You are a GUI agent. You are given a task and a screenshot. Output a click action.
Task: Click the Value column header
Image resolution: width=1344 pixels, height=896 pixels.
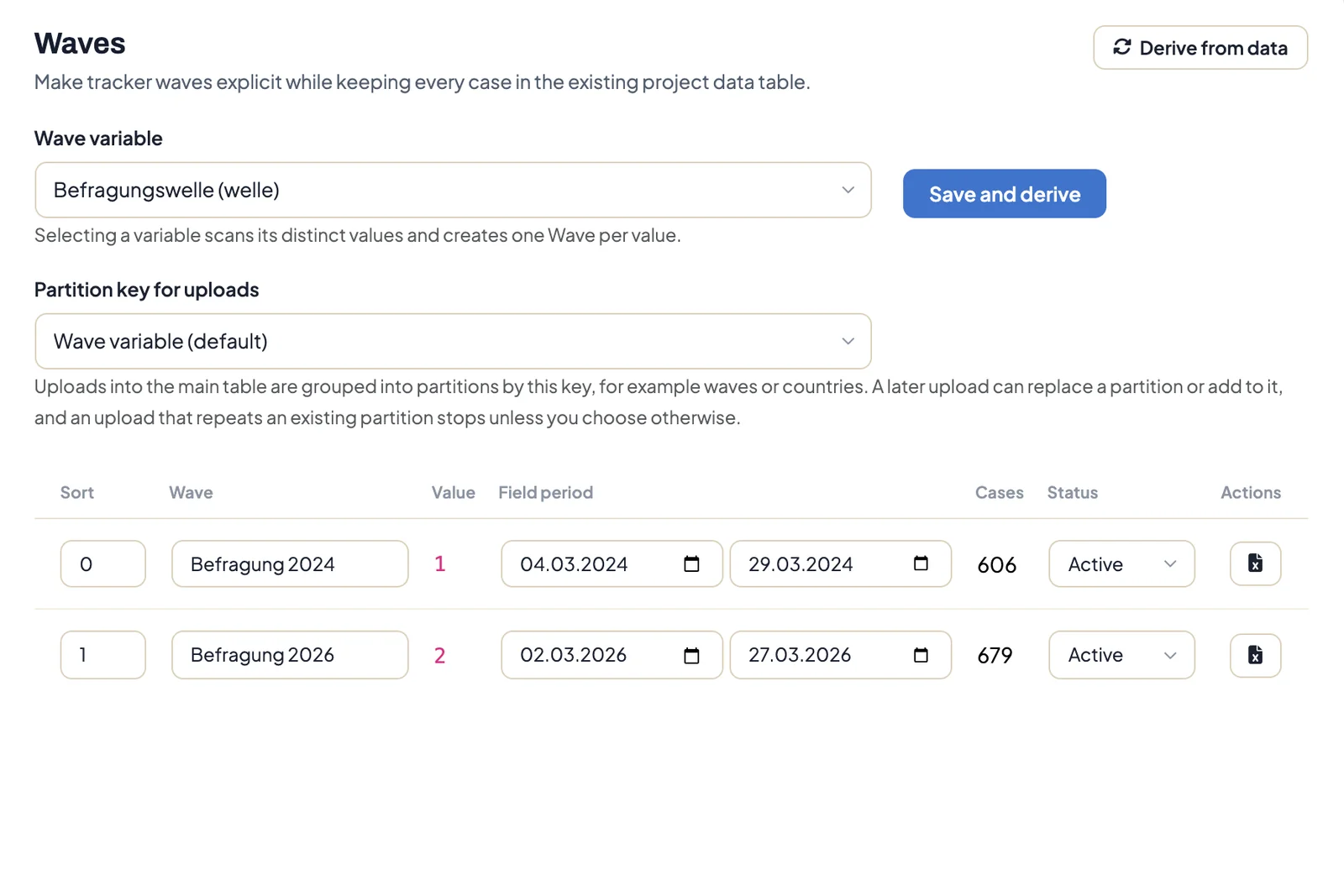point(454,493)
